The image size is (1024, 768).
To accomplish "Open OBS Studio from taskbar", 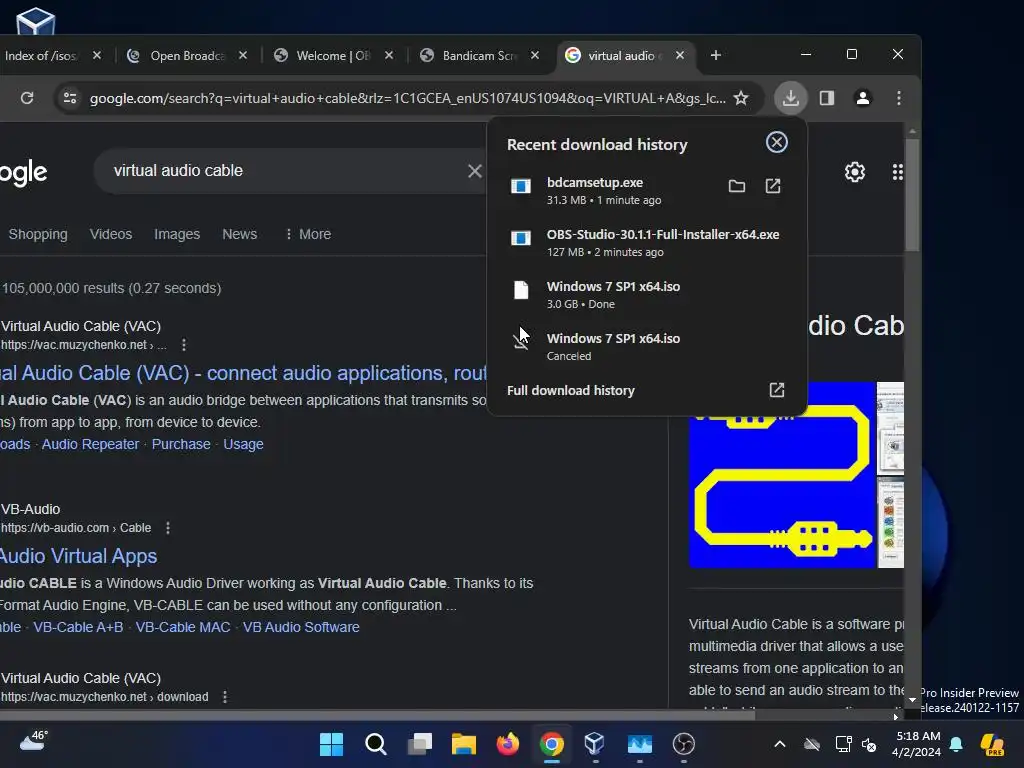I will pos(684,744).
